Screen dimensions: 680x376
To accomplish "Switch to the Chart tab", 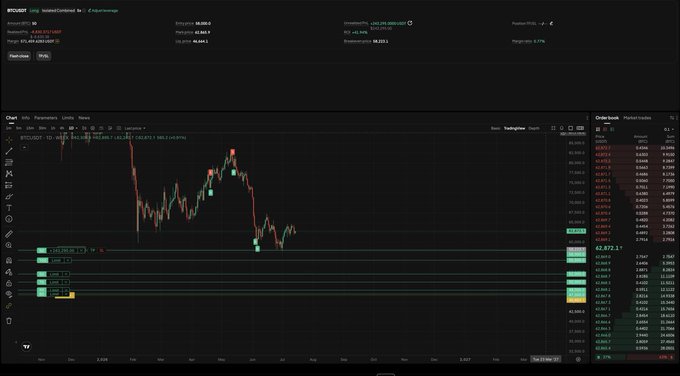I will coord(11,118).
